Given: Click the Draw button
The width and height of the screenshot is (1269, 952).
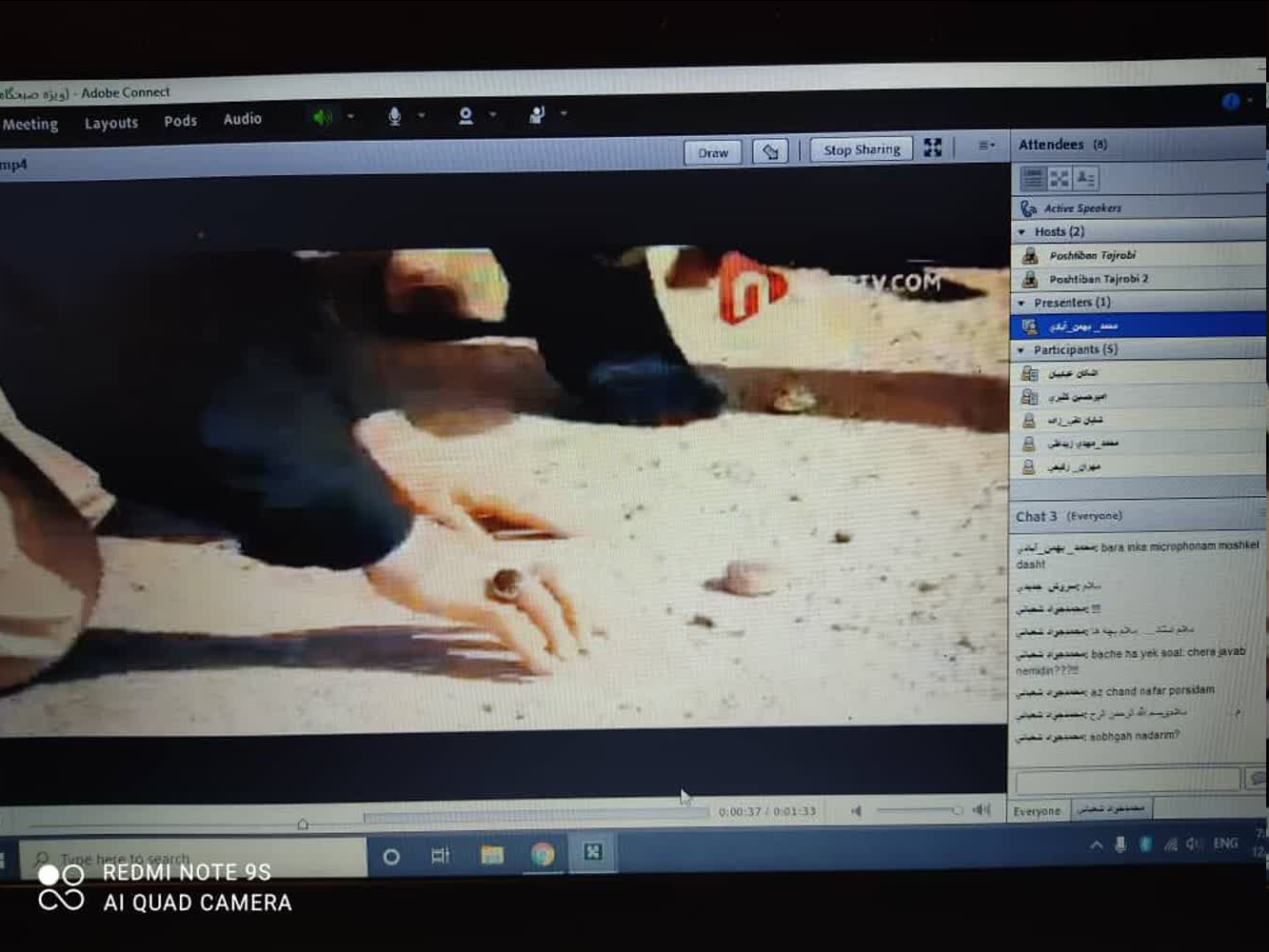Looking at the screenshot, I should coord(712,152).
